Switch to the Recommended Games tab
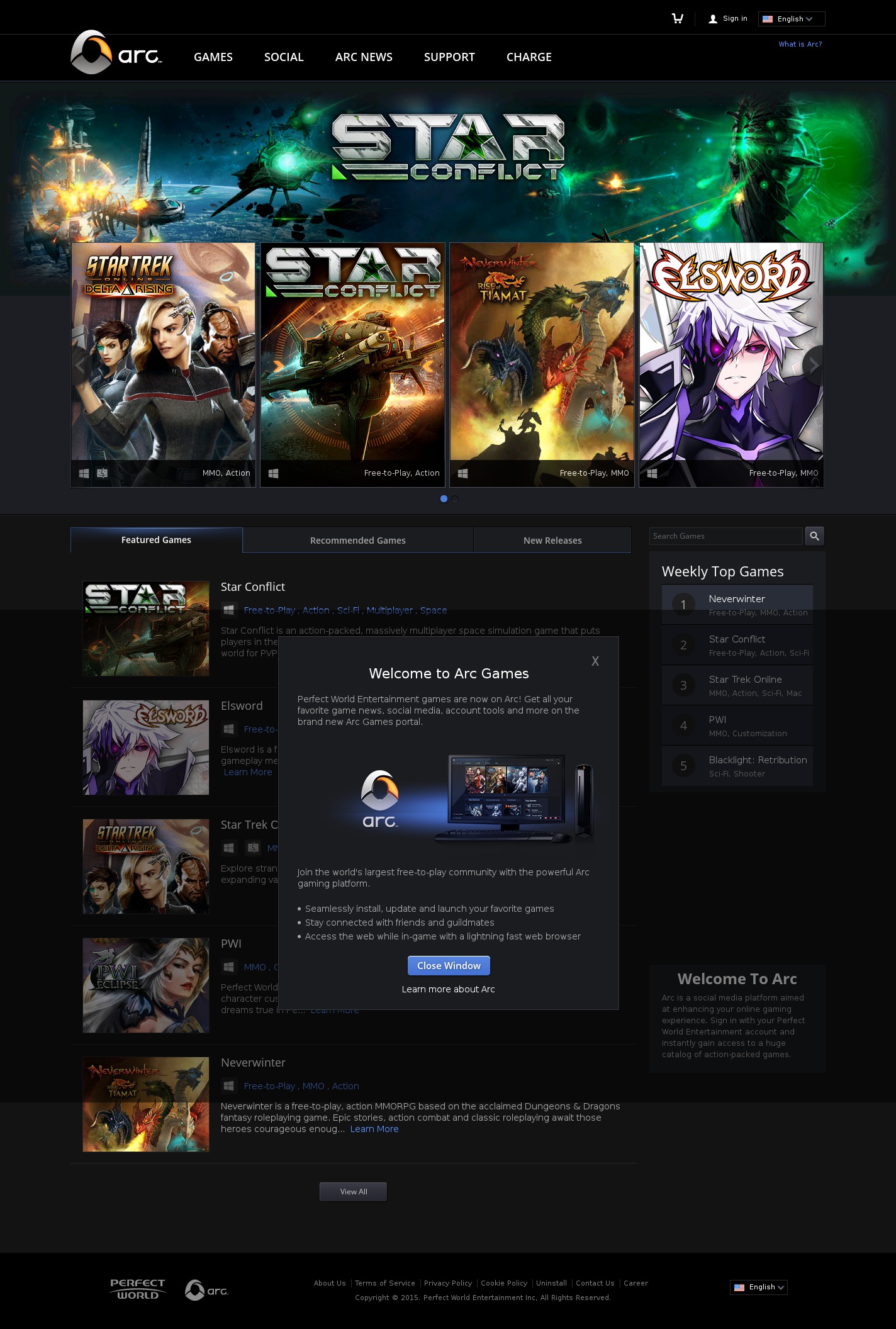 (x=357, y=541)
